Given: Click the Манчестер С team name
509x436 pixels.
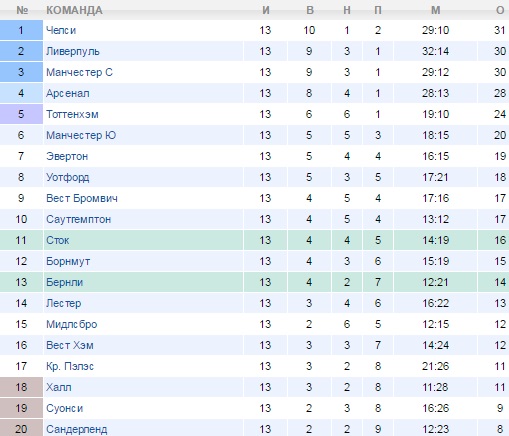Looking at the screenshot, I should (x=79, y=72).
